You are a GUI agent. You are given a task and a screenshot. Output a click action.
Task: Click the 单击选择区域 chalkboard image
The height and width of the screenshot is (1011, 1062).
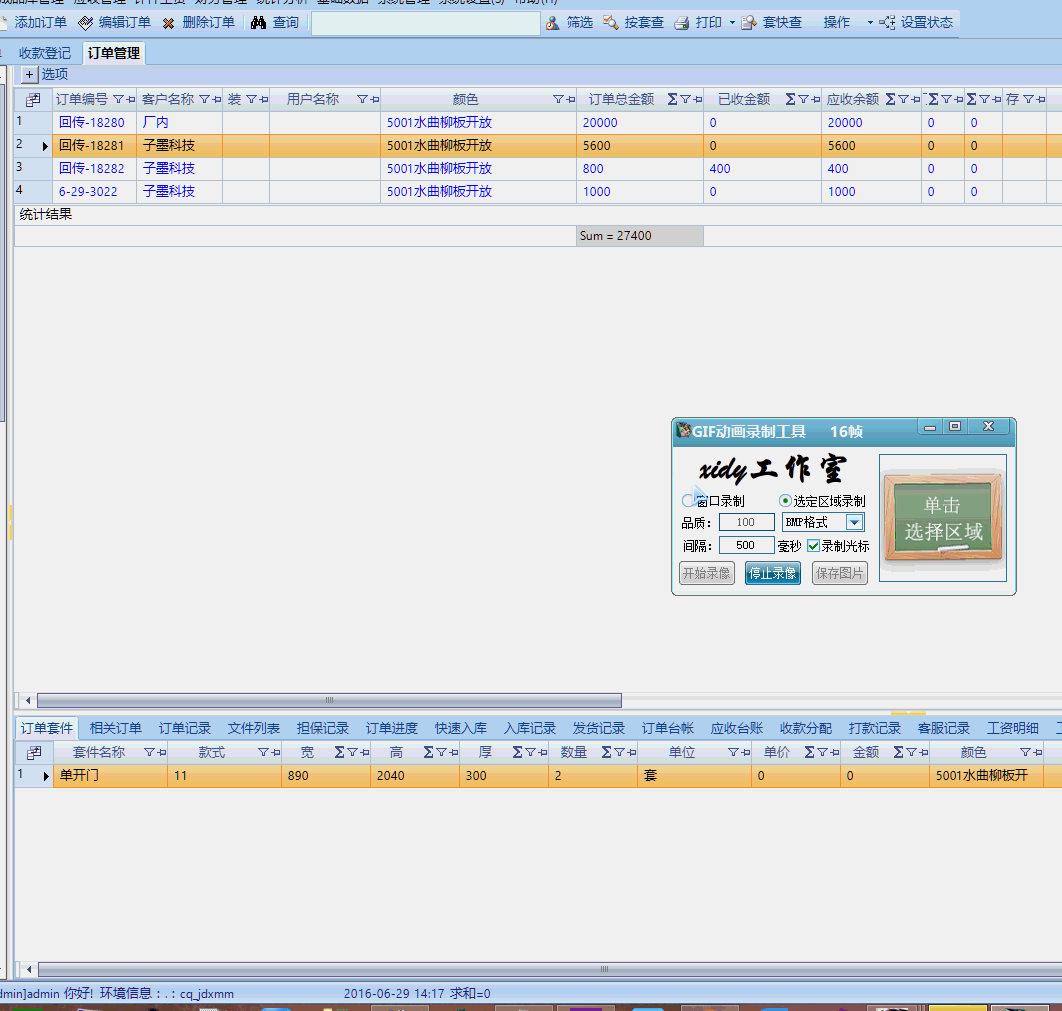tap(942, 518)
